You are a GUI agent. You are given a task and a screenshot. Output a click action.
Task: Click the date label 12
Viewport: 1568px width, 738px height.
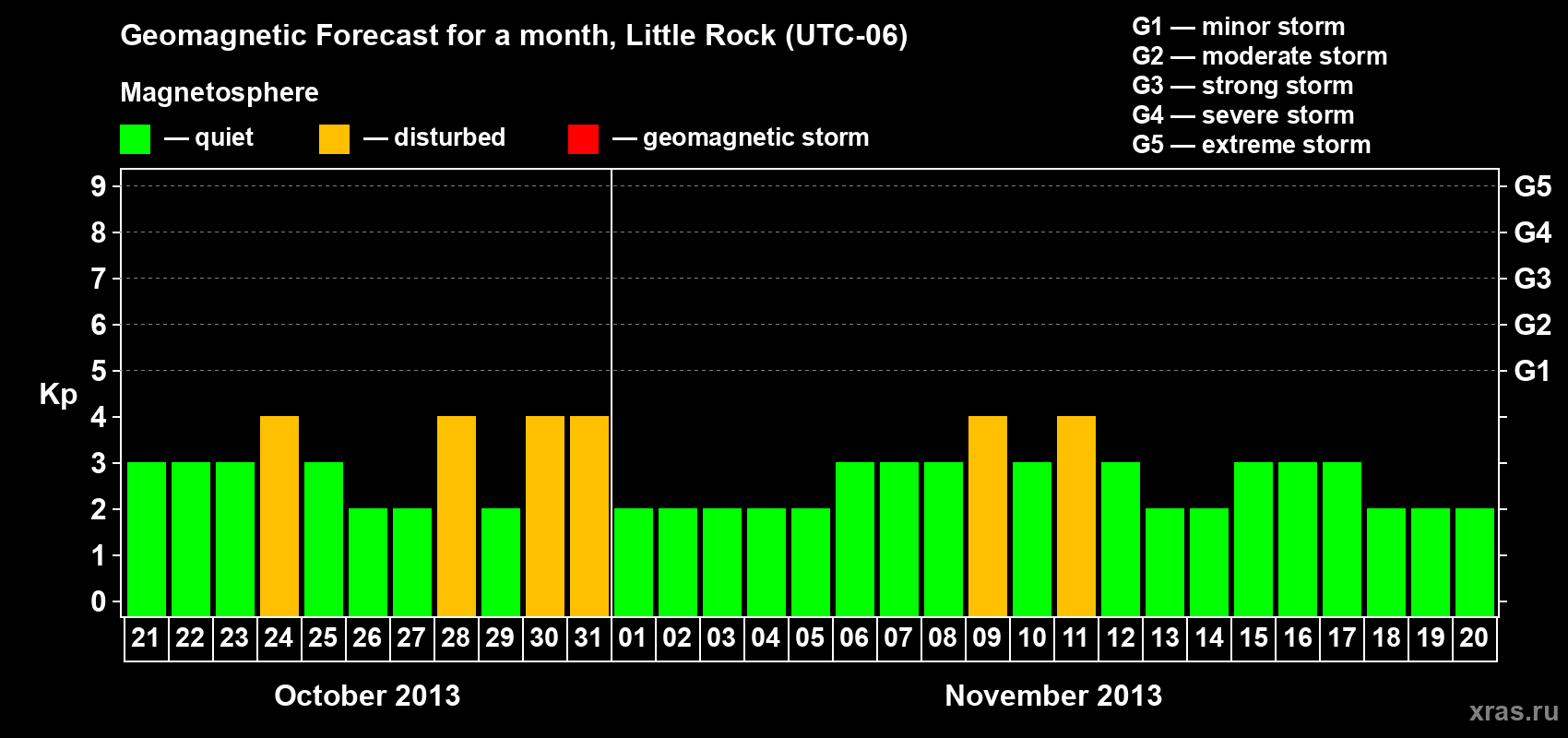click(x=1120, y=637)
